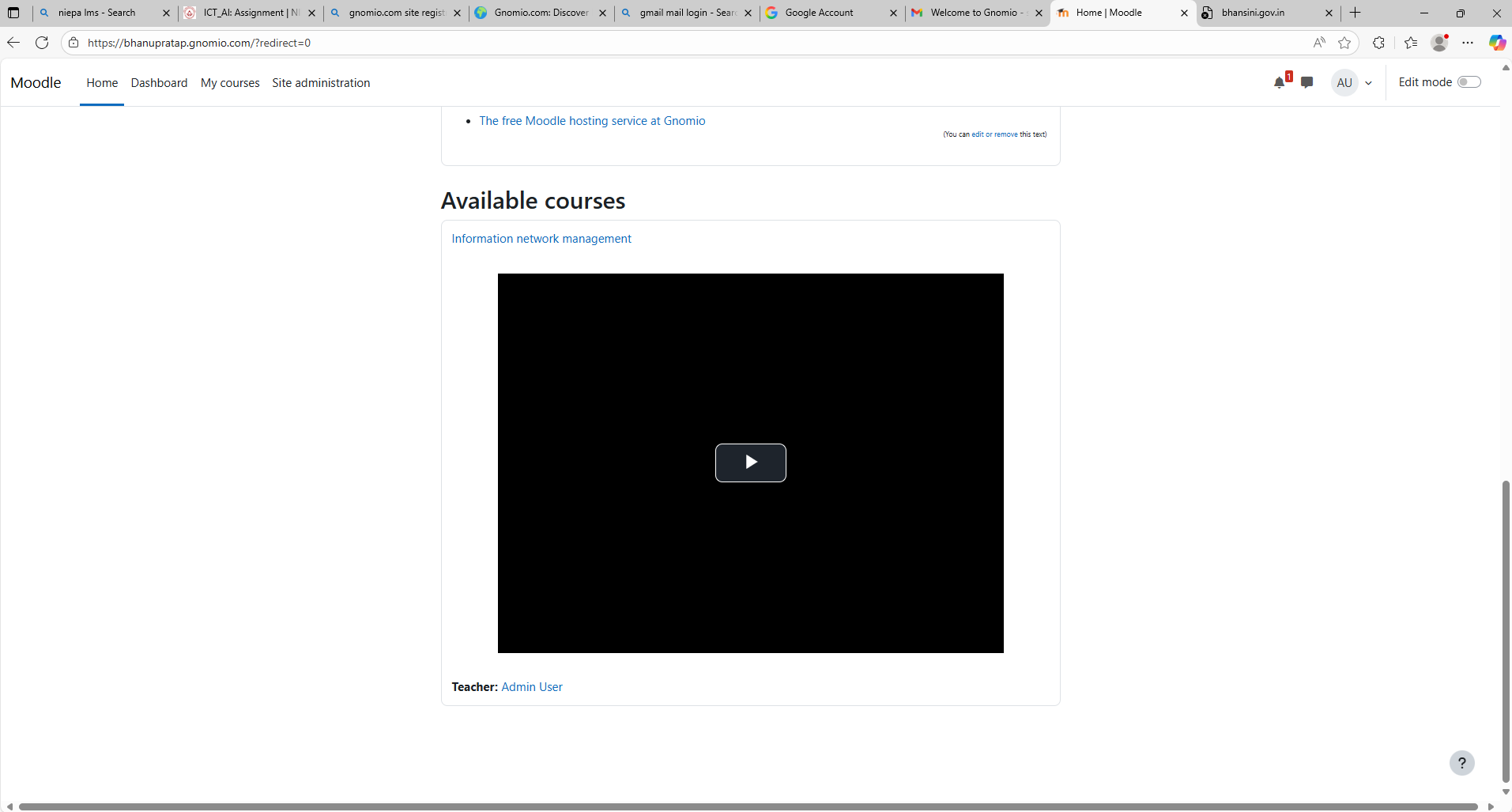Open the browser extensions puzzle icon
Image resolution: width=1512 pixels, height=812 pixels.
point(1378,43)
